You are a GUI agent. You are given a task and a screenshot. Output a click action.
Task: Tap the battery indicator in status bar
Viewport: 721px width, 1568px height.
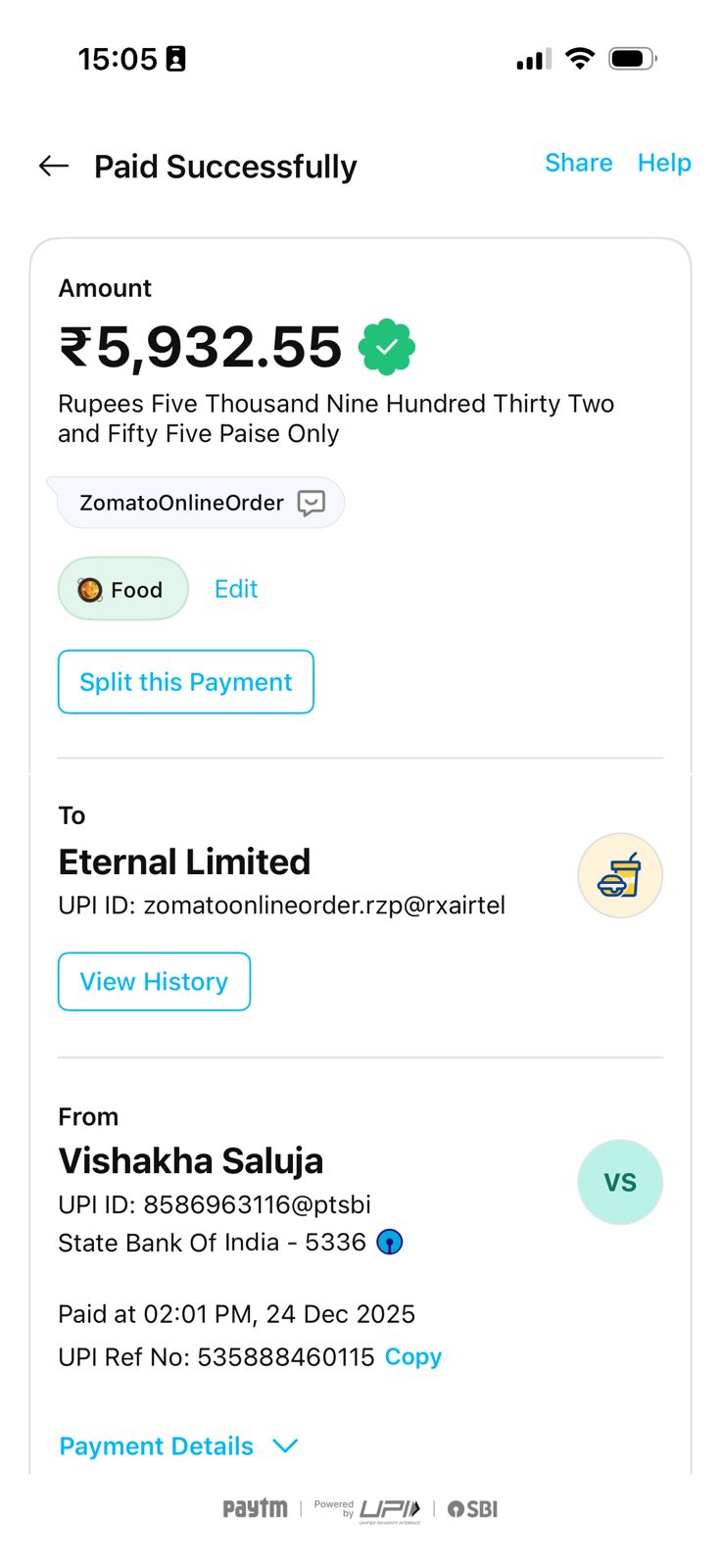point(631,59)
